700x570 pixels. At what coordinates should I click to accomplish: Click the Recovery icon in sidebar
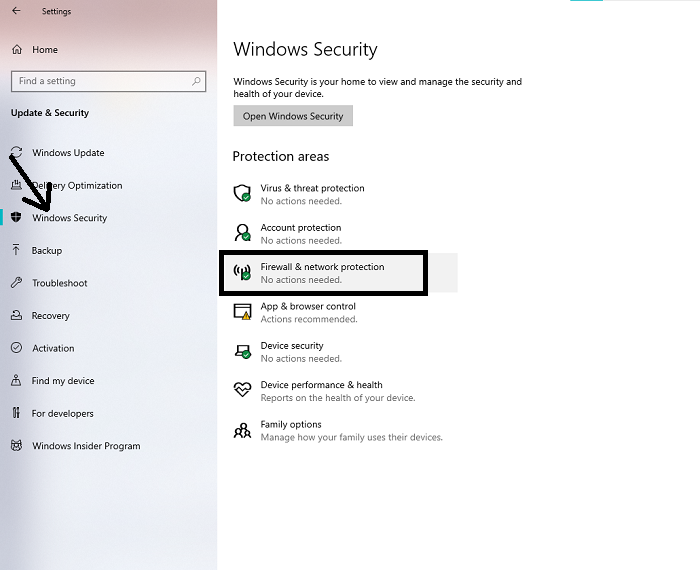pyautogui.click(x=17, y=315)
